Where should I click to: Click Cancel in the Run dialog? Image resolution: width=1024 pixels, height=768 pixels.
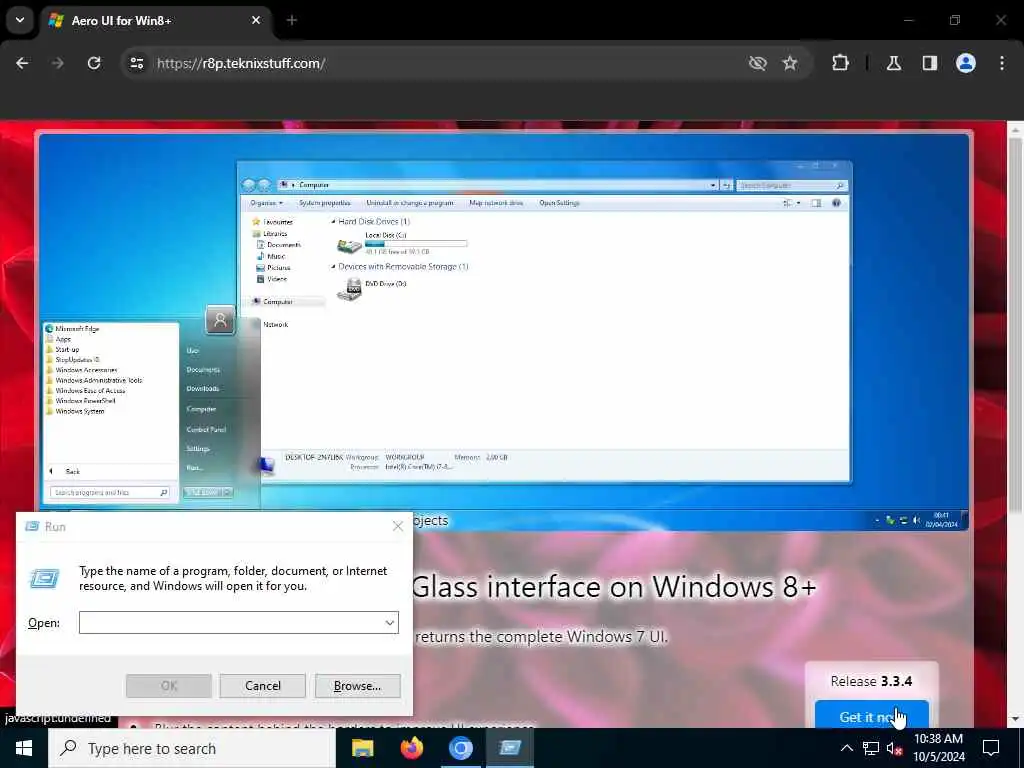[263, 686]
